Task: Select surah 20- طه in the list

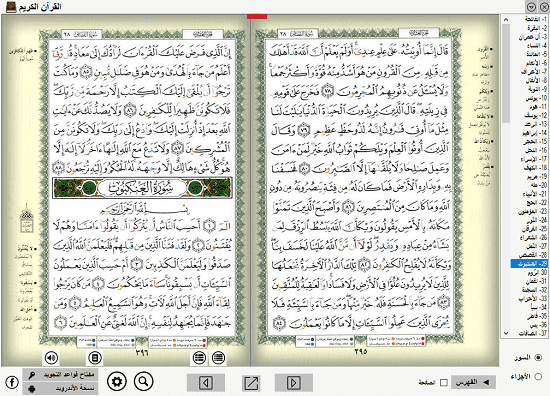Action: [539, 185]
